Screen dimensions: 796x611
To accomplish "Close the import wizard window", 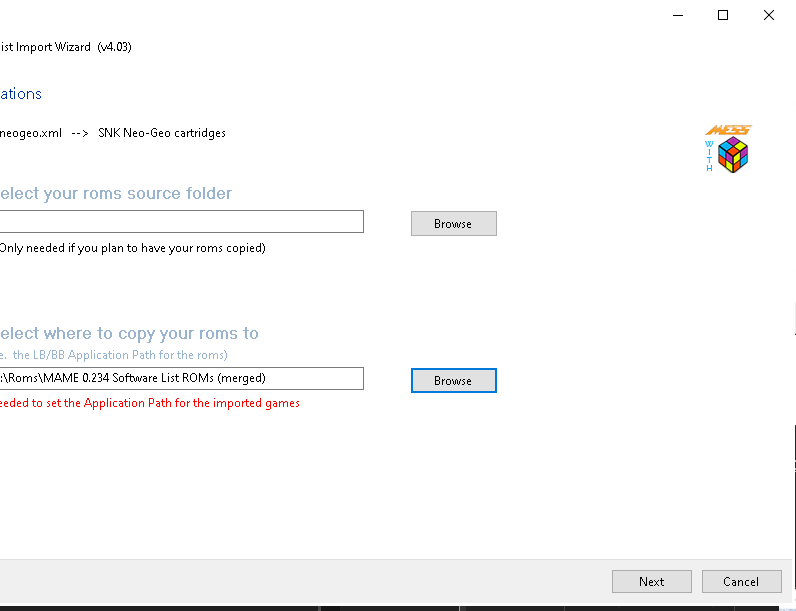I will click(x=769, y=15).
